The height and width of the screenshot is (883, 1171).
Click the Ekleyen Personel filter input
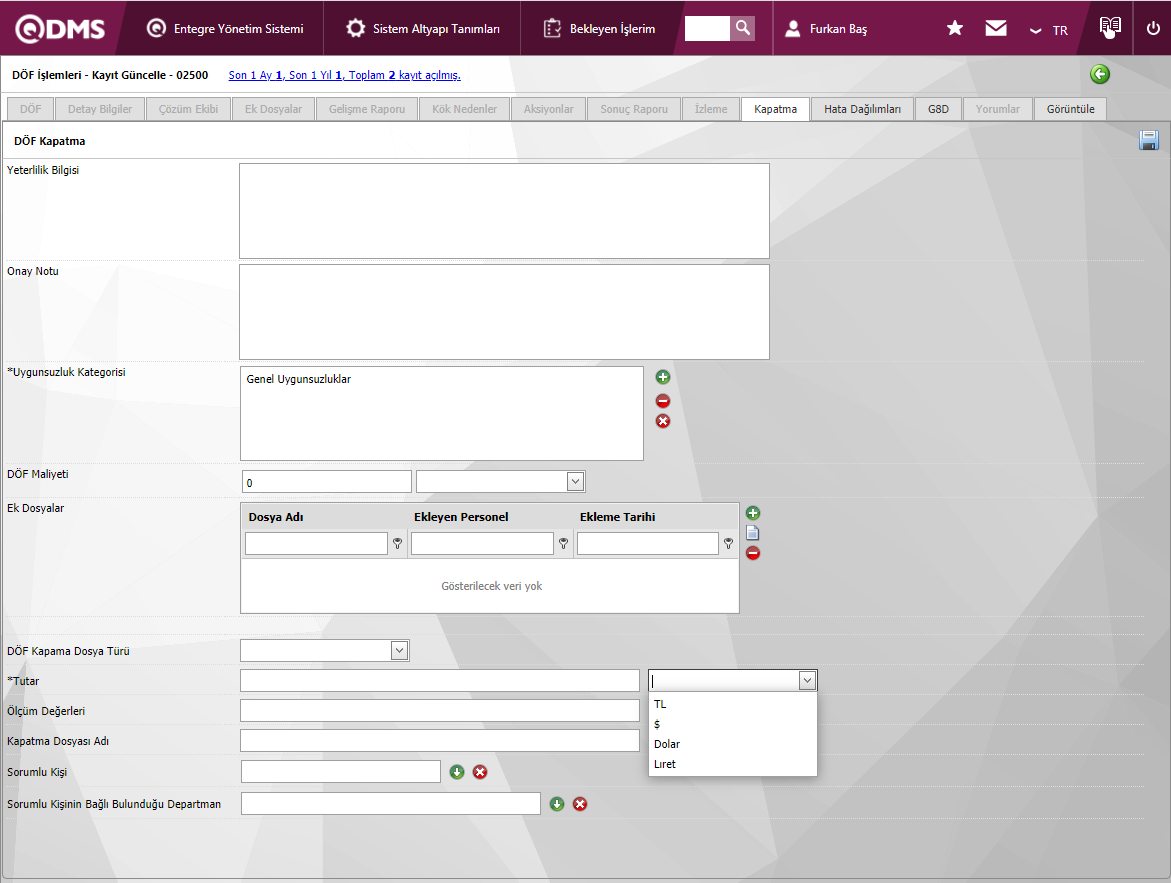tap(482, 544)
